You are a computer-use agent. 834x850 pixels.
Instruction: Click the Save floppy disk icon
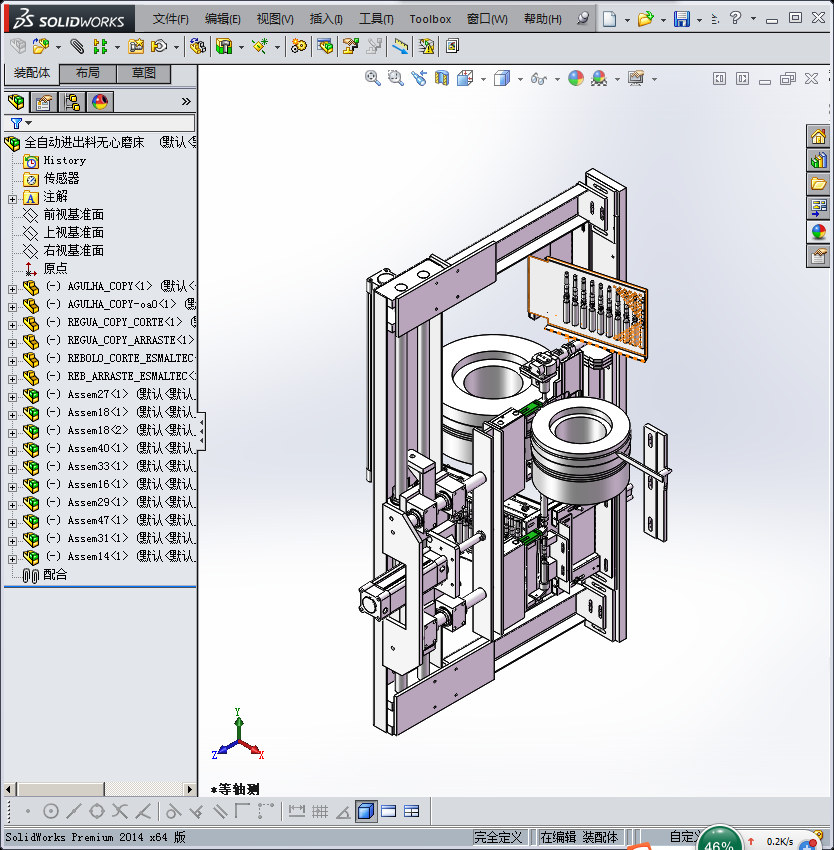[682, 19]
